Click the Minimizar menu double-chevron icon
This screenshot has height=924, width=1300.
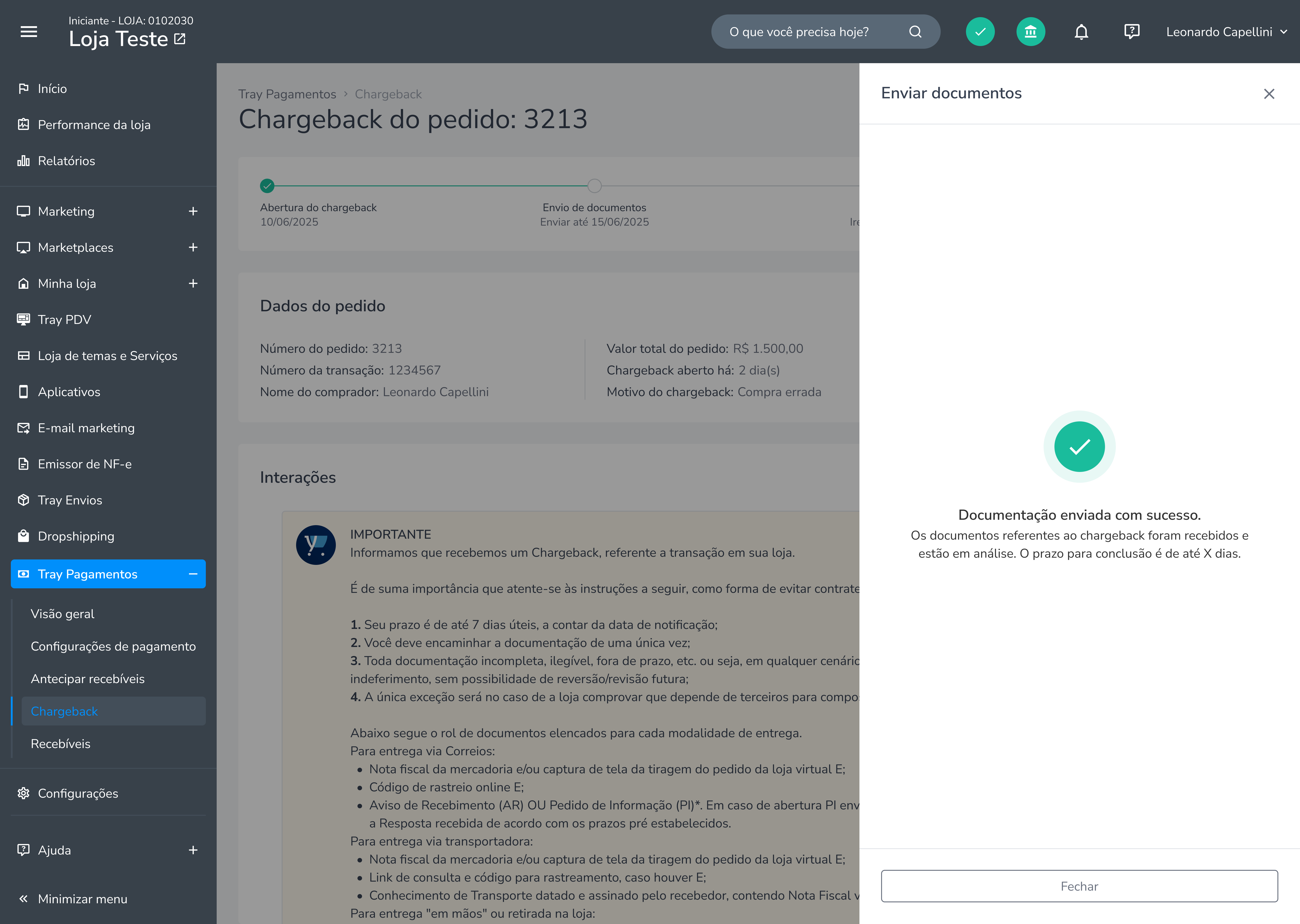click(23, 899)
